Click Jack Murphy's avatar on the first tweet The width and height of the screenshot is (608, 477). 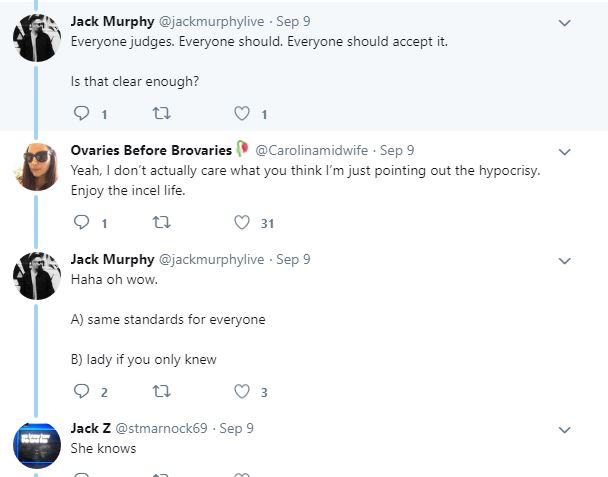point(36,37)
